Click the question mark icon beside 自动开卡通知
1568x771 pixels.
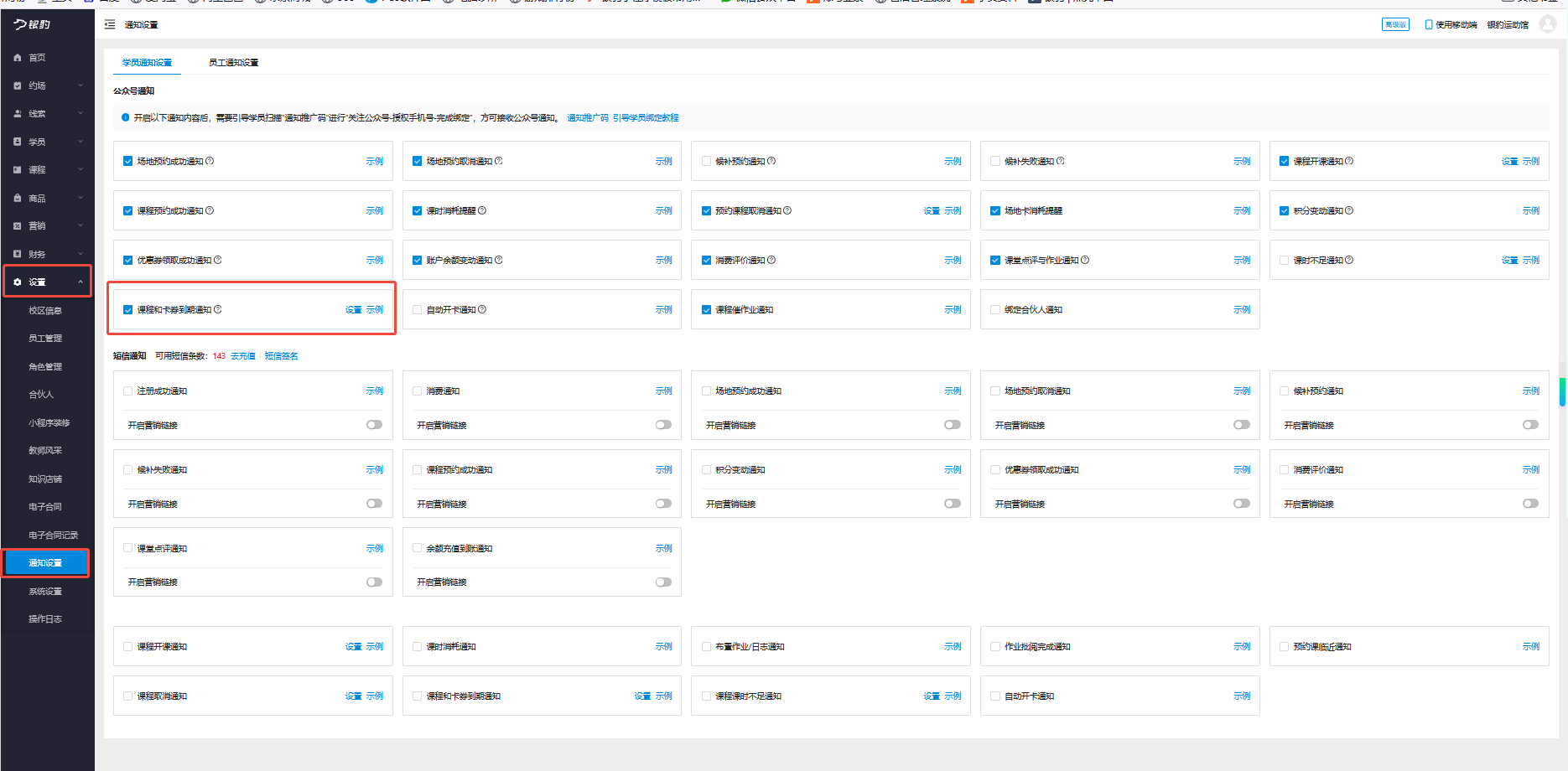coord(482,309)
